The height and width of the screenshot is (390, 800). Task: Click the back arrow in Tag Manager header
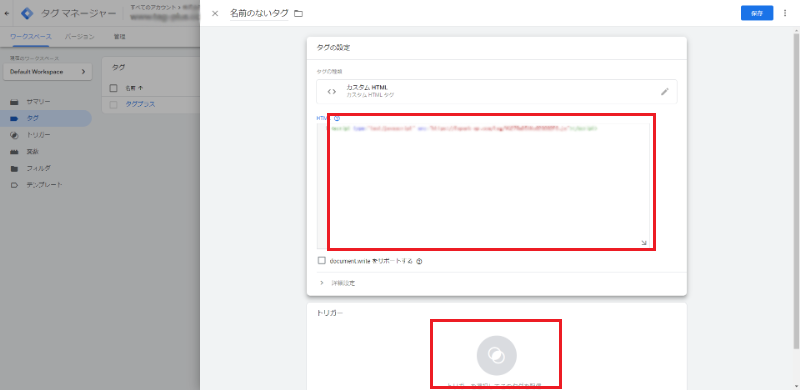click(7, 13)
